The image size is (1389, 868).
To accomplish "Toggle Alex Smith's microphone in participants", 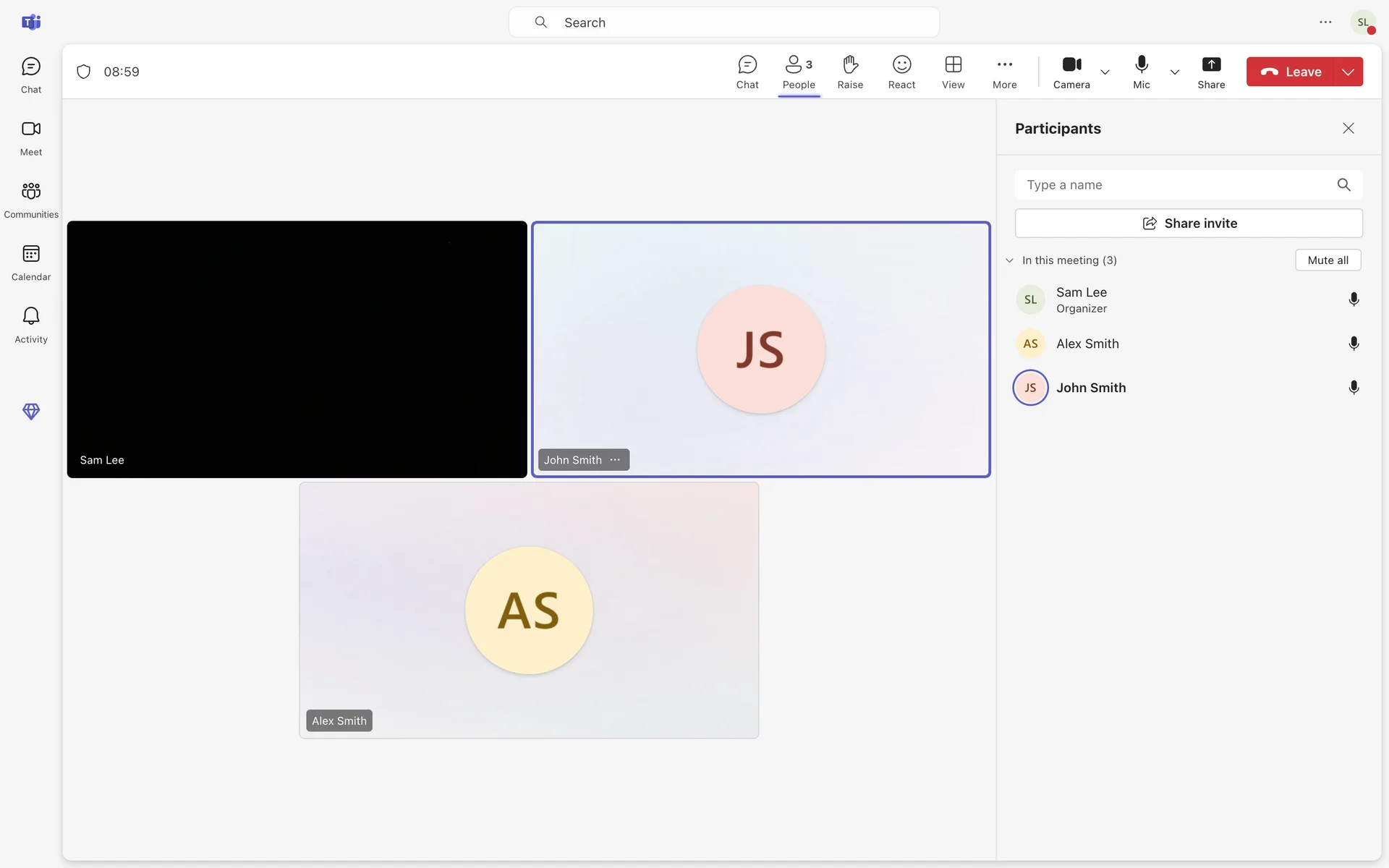I will [x=1354, y=344].
